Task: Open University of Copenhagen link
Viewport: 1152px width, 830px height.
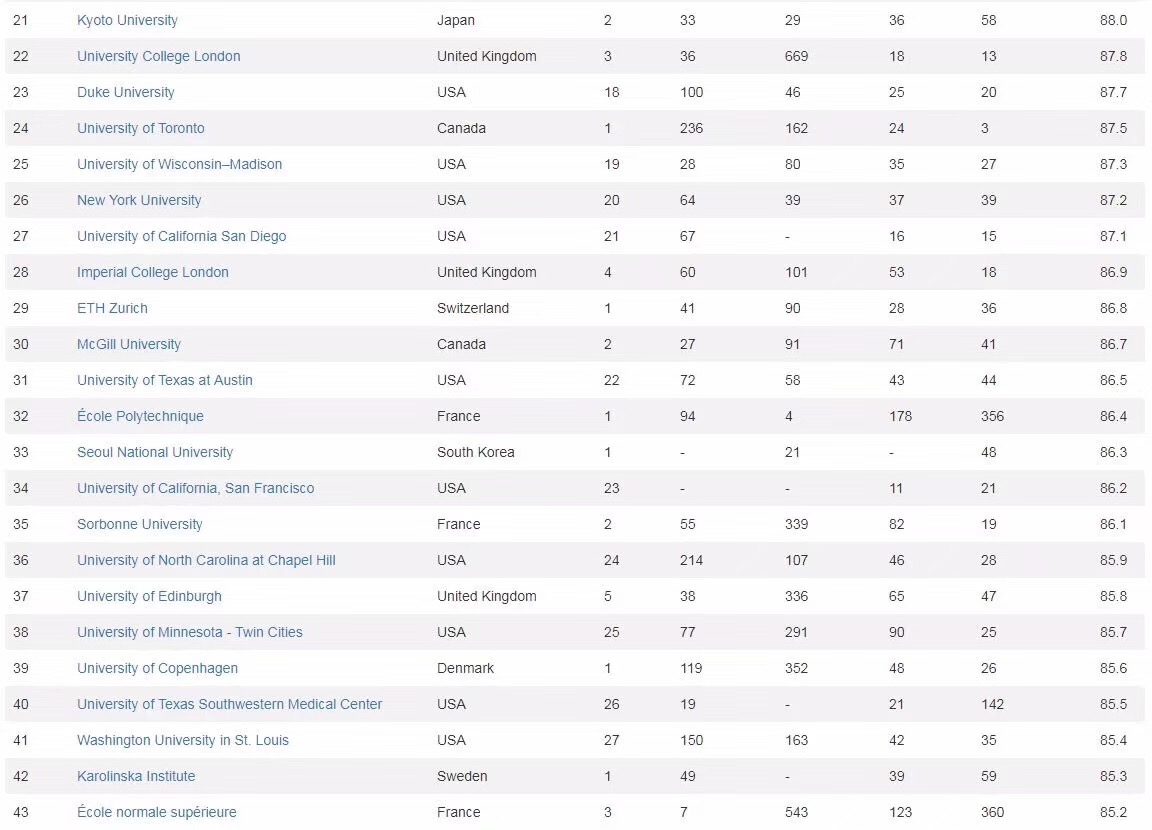Action: (157, 668)
